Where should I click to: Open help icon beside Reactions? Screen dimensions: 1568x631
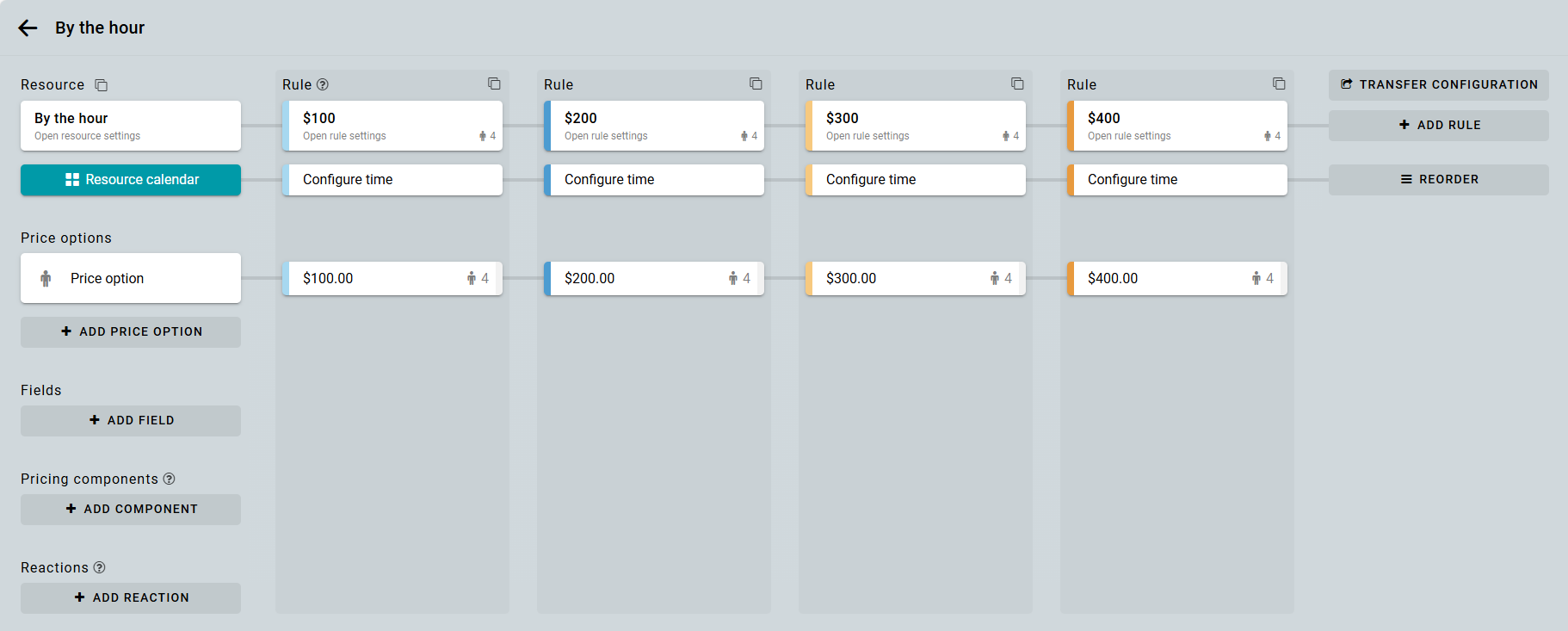tap(100, 567)
